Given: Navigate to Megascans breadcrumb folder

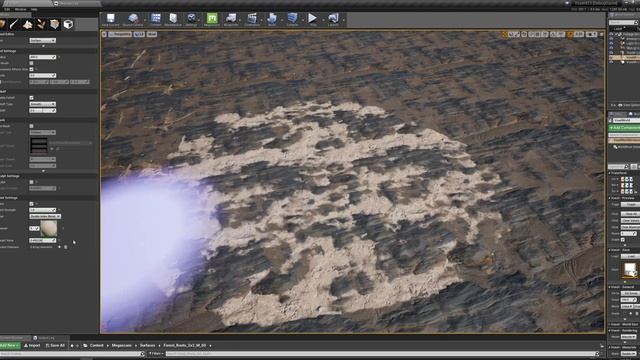Looking at the screenshot, I should [x=122, y=345].
